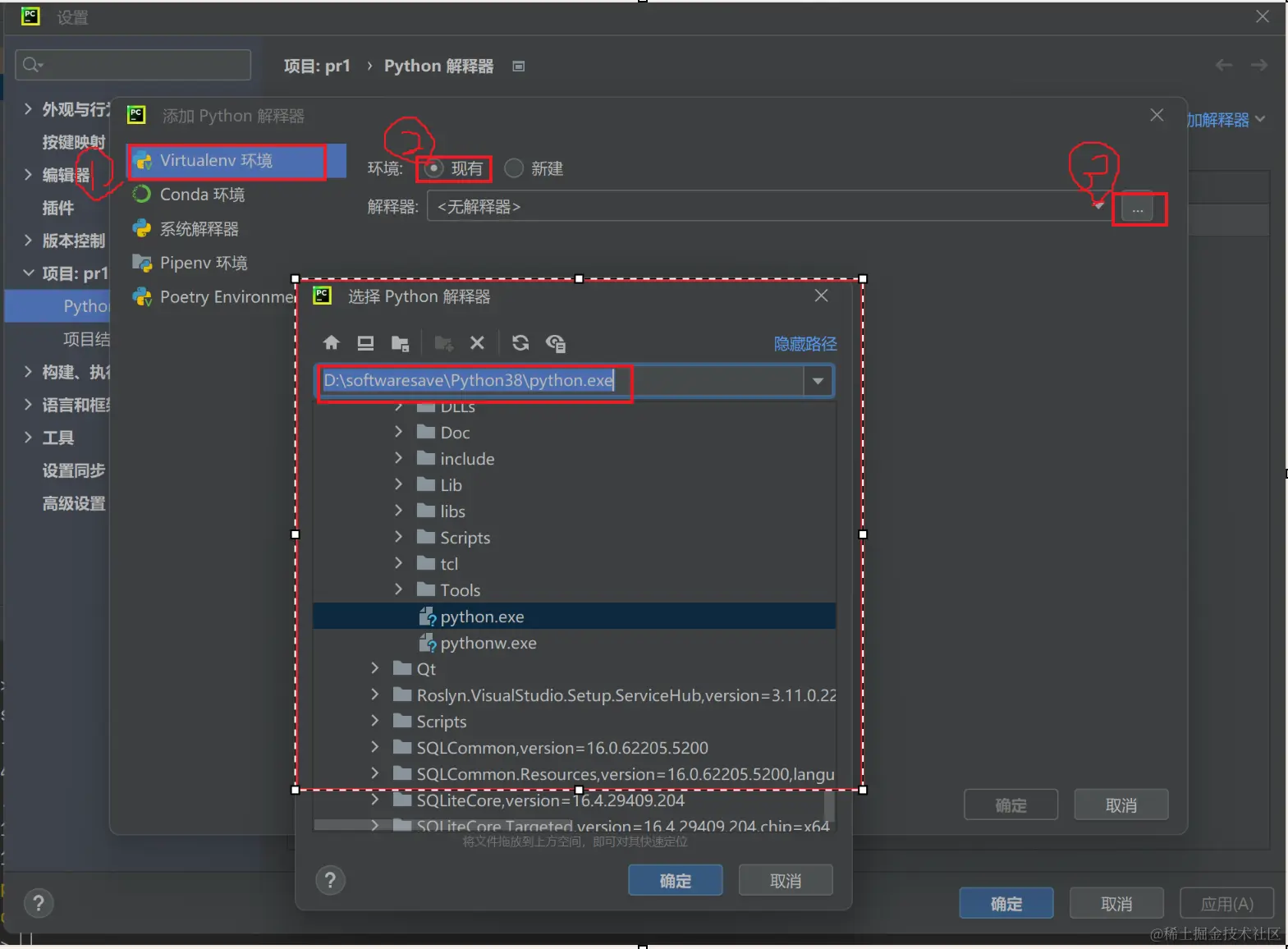Expand the tcl folder

click(x=399, y=563)
